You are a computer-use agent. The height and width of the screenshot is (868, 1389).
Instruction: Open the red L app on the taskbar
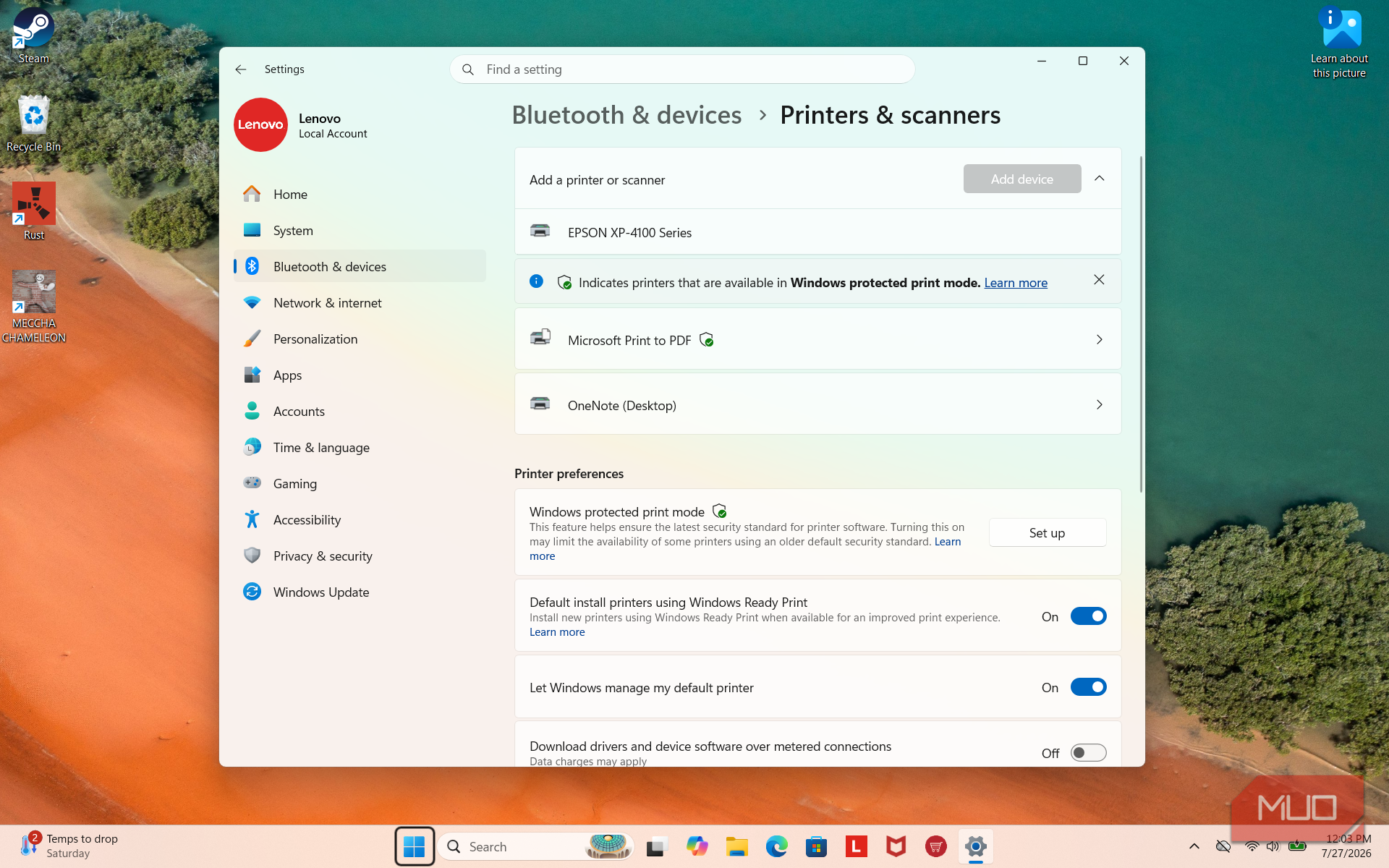click(x=857, y=846)
